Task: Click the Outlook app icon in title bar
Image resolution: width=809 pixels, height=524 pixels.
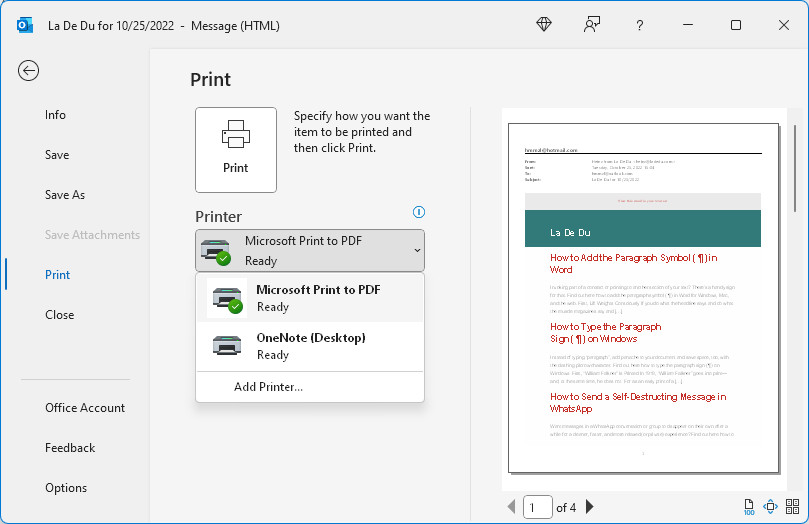Action: tap(25, 25)
